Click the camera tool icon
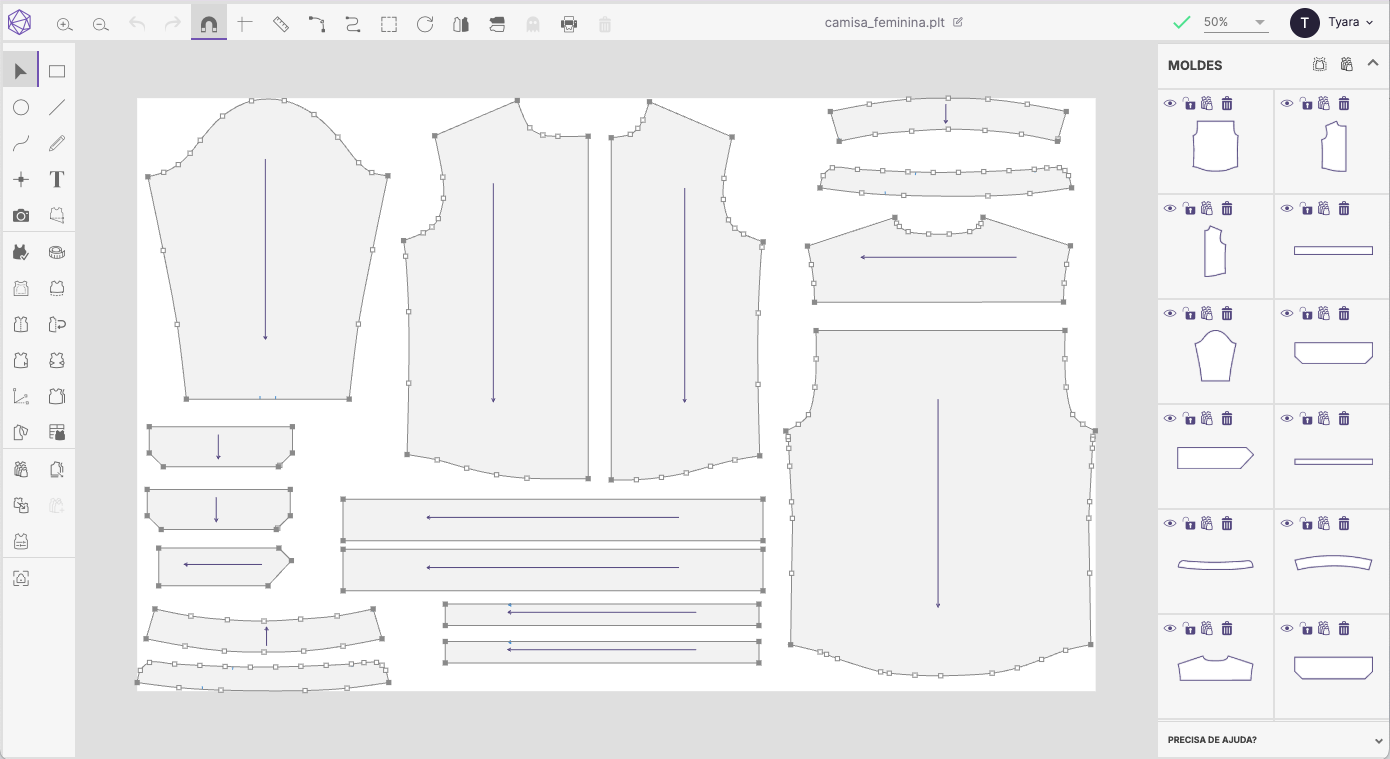Screen dimensions: 1390x759 (21, 216)
